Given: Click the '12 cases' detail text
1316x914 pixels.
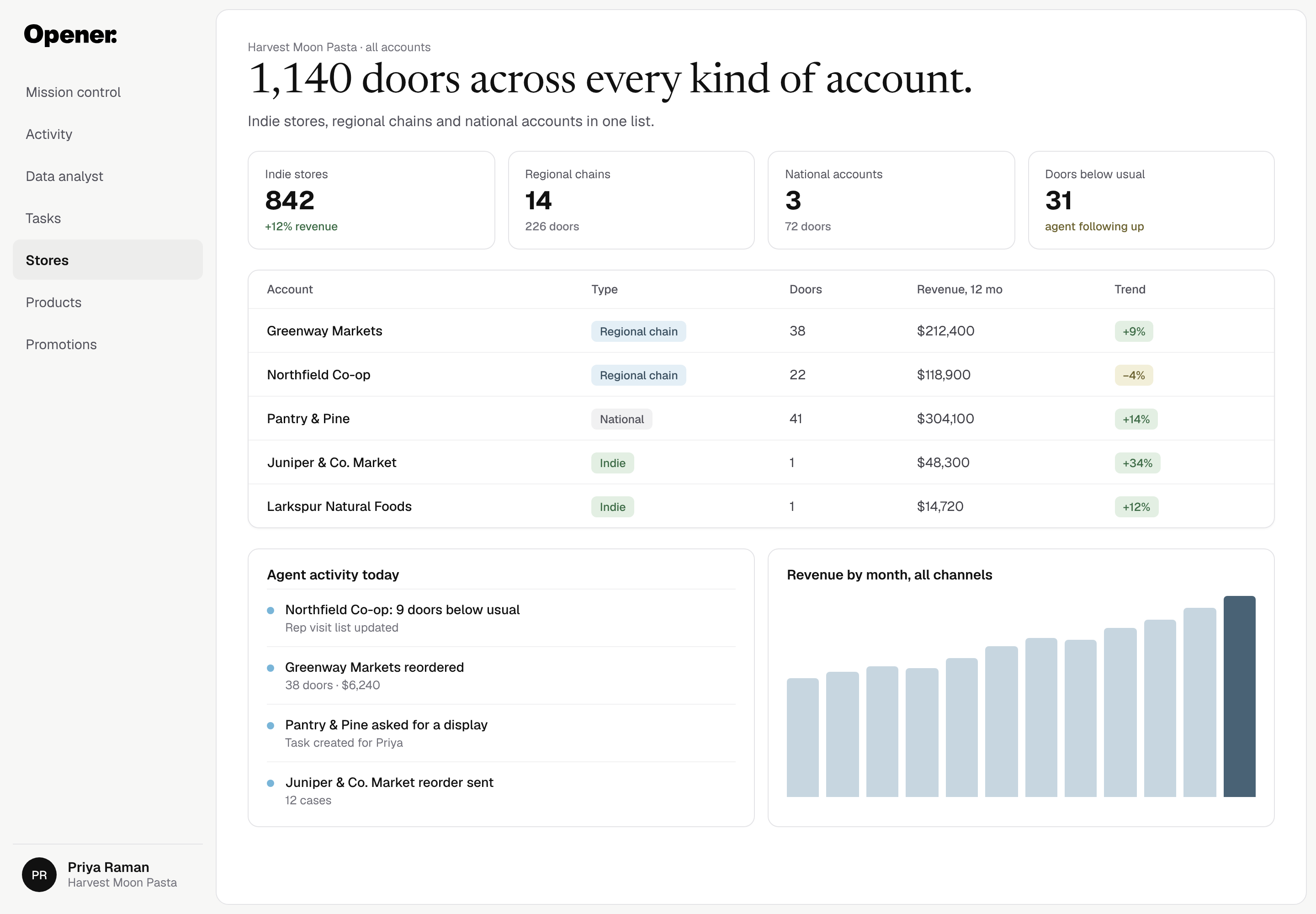Looking at the screenshot, I should (308, 800).
